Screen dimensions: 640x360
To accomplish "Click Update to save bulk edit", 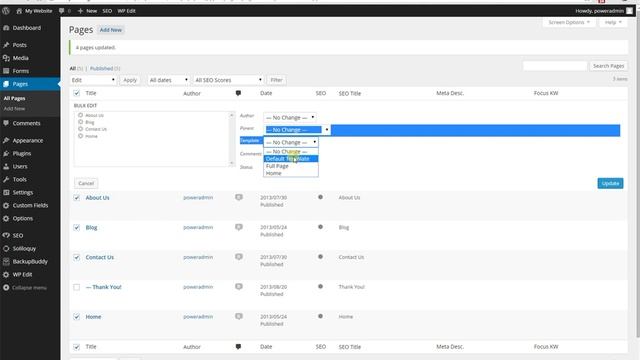I will click(610, 183).
